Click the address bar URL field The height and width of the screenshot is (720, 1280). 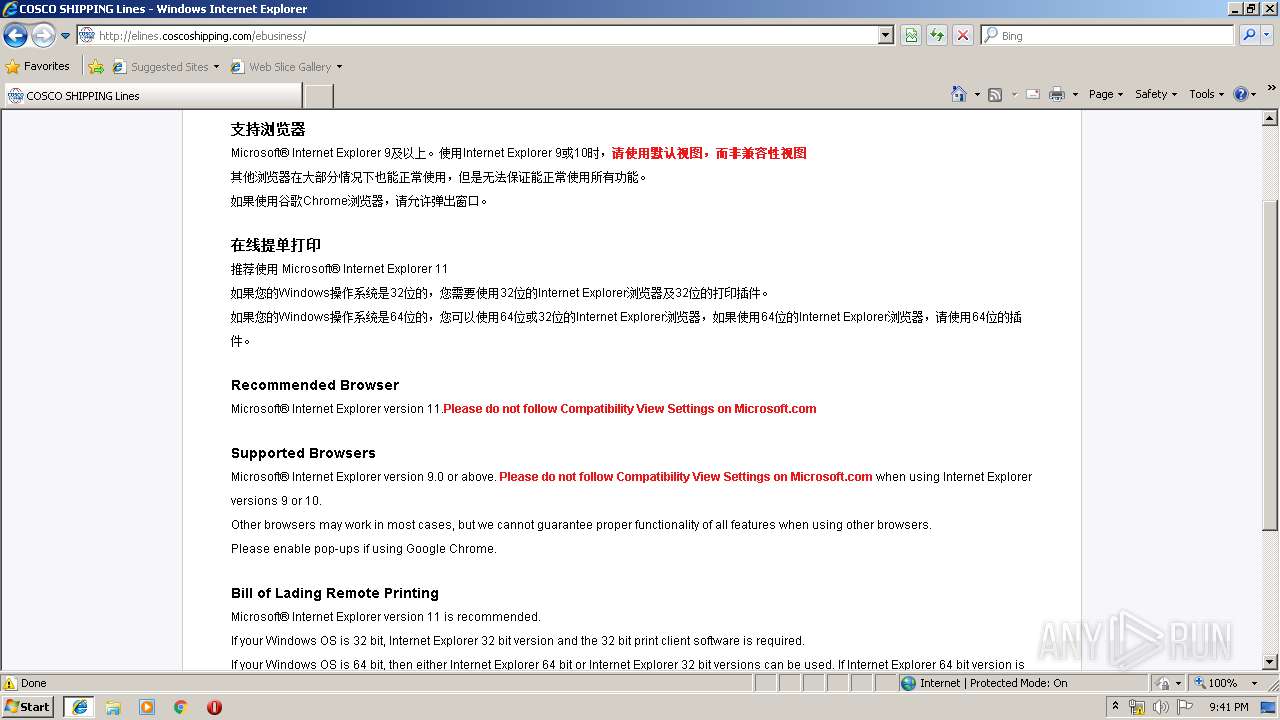click(x=478, y=35)
